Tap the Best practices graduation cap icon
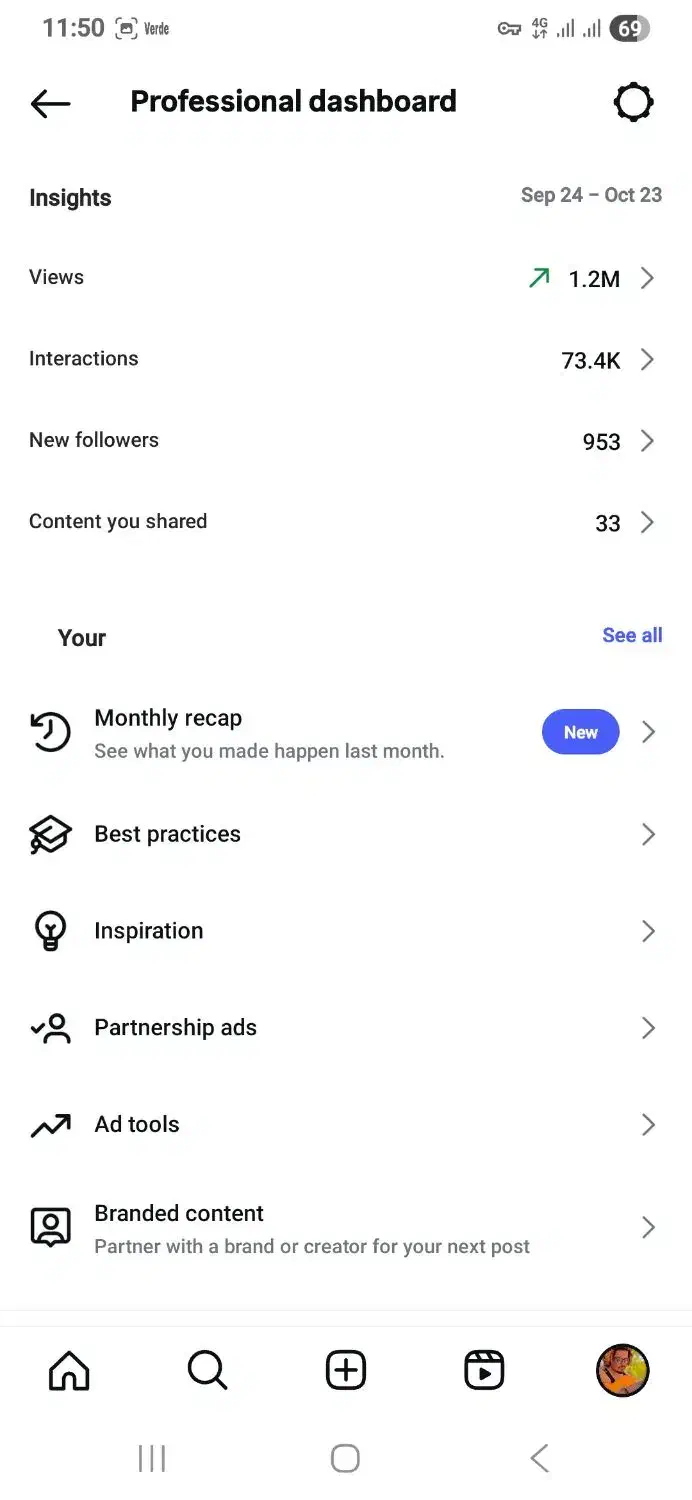Screen dimensions: 692x1500 (x=50, y=835)
